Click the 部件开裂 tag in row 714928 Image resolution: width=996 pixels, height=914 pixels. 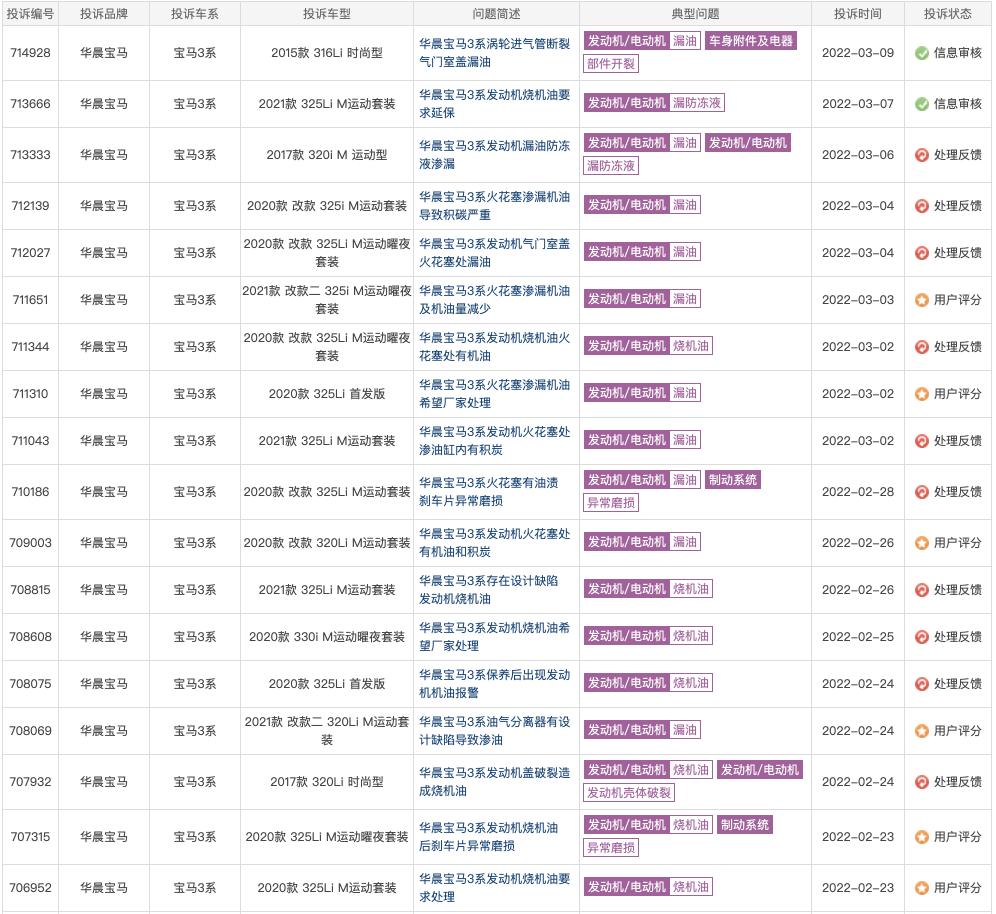[610, 64]
